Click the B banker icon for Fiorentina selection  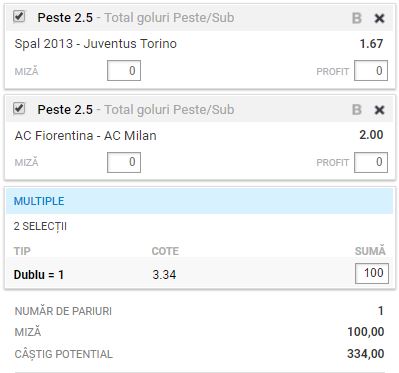[357, 110]
